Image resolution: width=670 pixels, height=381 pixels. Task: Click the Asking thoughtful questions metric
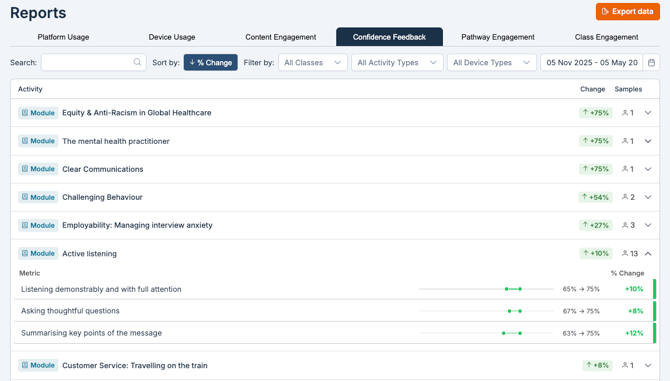point(70,311)
